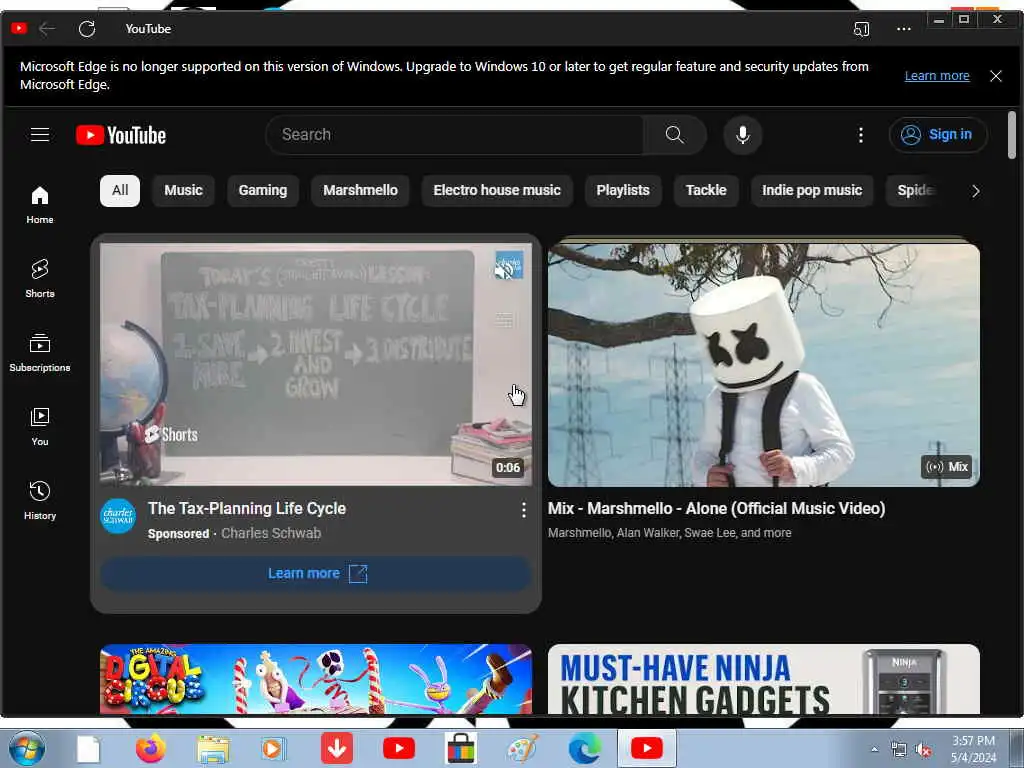The image size is (1024, 768).
Task: Open the Amazing Digital Circus thumbnail
Action: (315, 679)
